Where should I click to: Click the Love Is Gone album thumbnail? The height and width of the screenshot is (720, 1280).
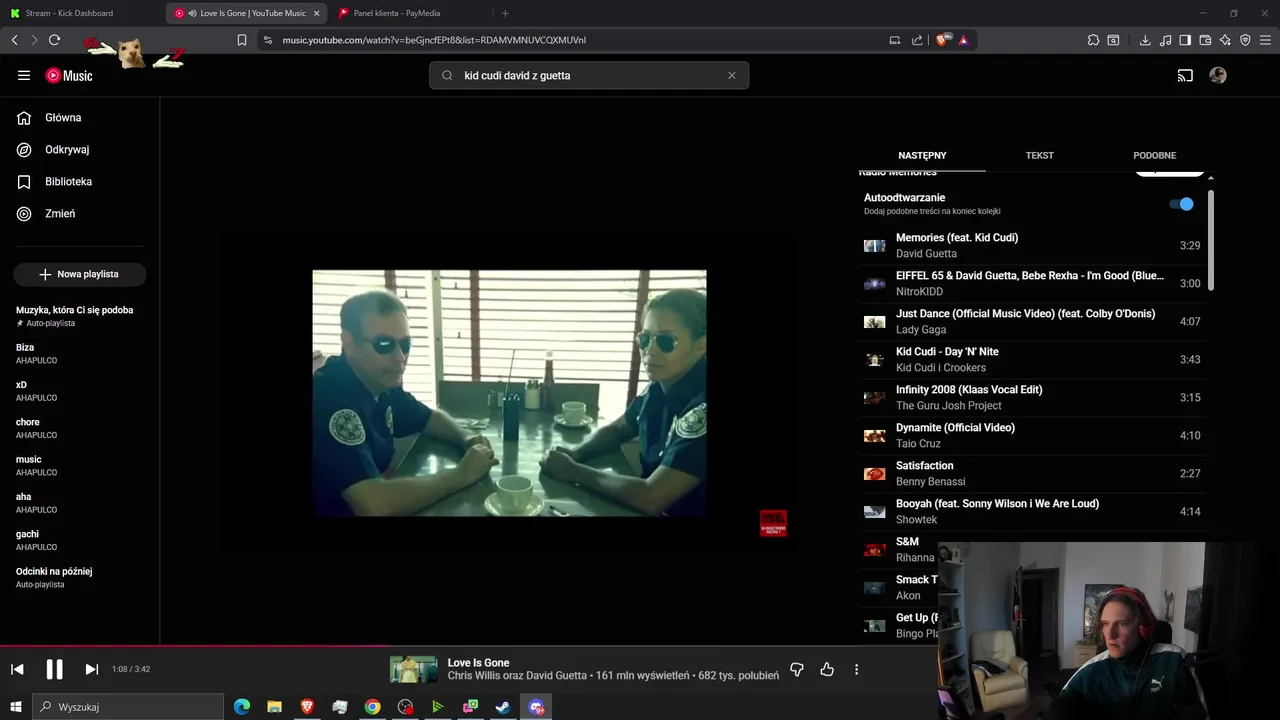coord(414,669)
